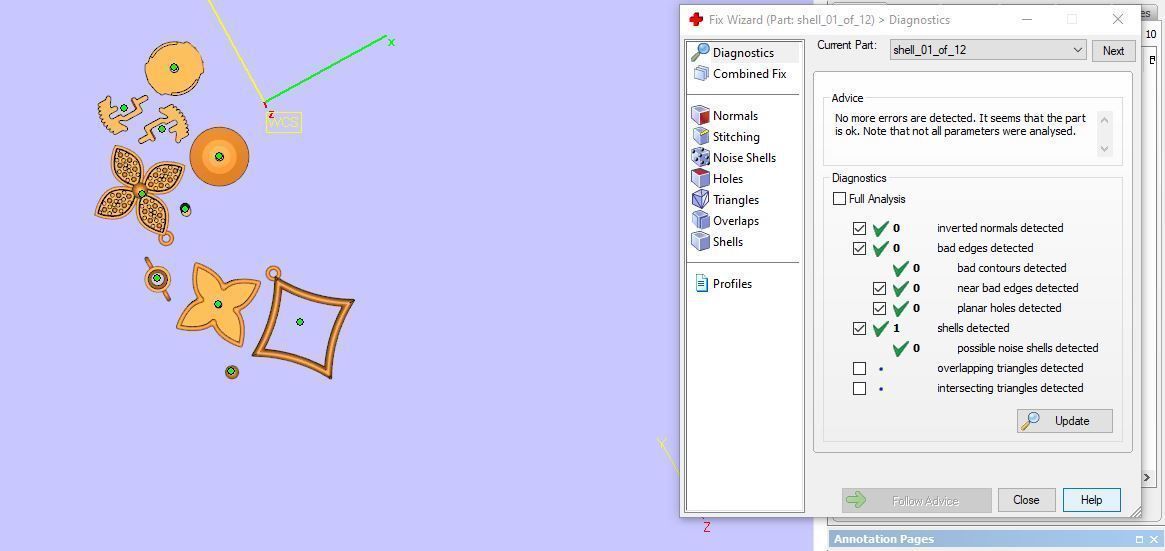Click the Update diagnostics button
The width and height of the screenshot is (1165, 551).
(1065, 421)
